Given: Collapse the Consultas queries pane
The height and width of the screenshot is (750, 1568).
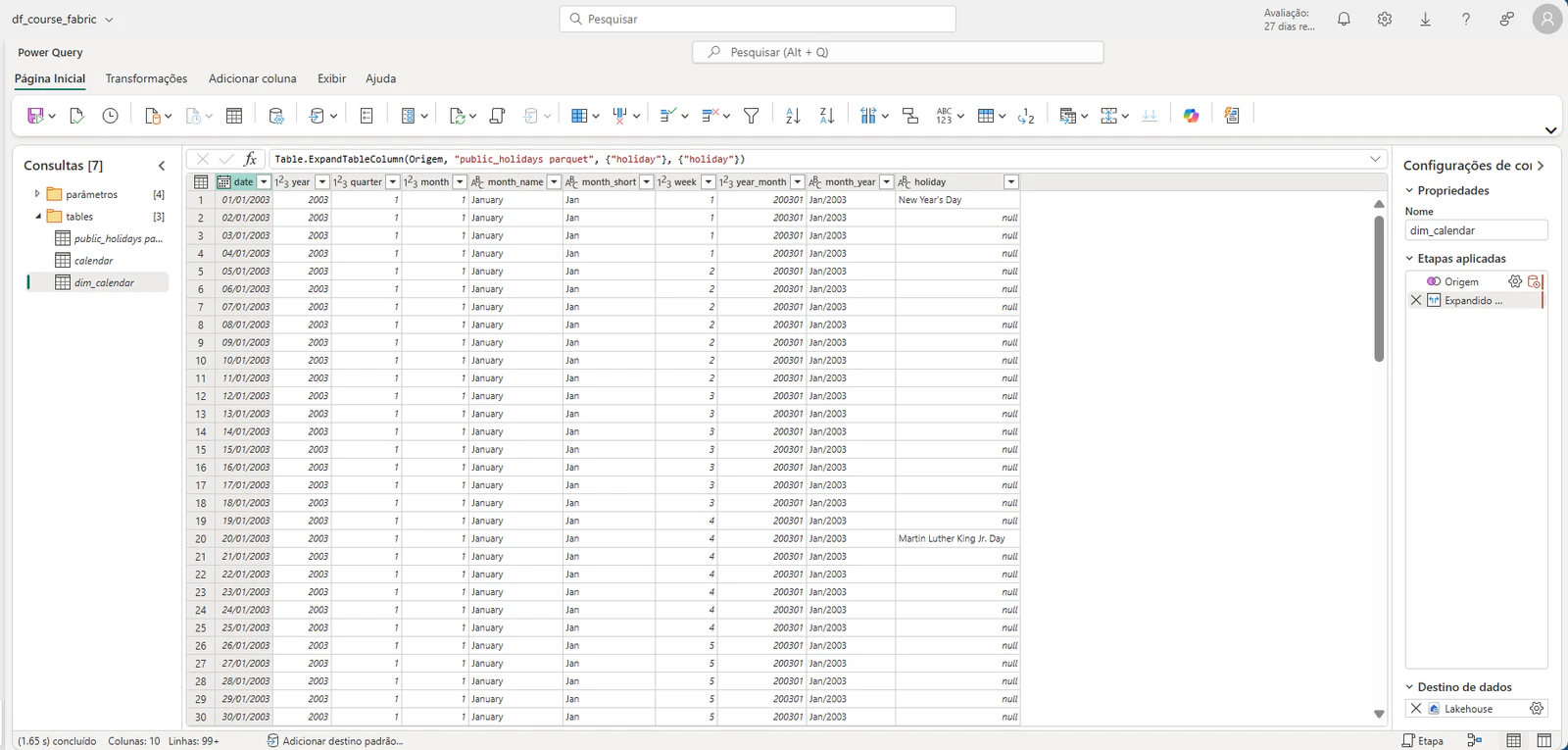Looking at the screenshot, I should pyautogui.click(x=162, y=166).
